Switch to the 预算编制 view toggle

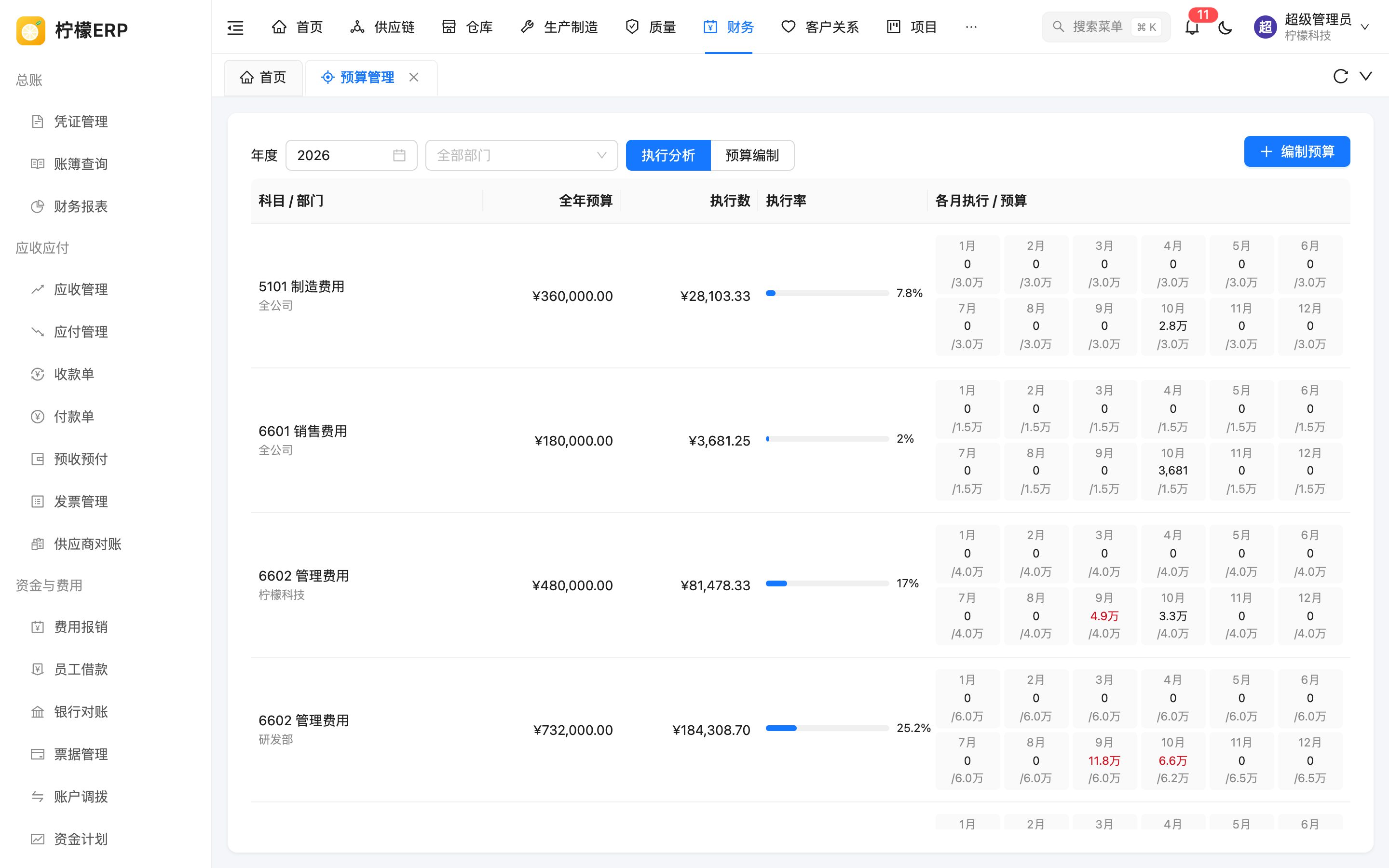click(x=752, y=155)
